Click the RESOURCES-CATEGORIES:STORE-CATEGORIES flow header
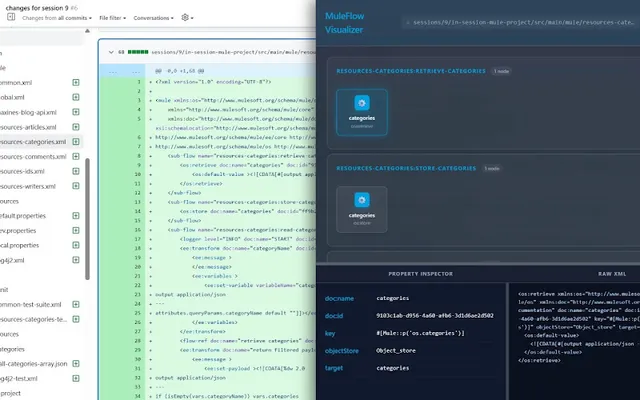This screenshot has height=400, width=640. point(406,168)
